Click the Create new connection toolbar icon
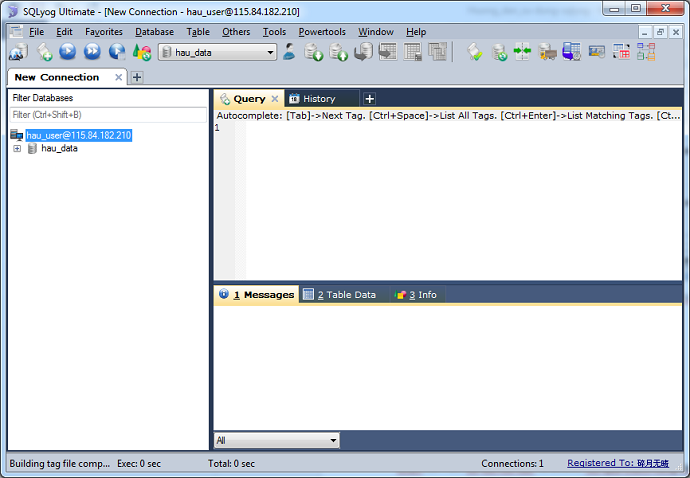 pyautogui.click(x=18, y=52)
